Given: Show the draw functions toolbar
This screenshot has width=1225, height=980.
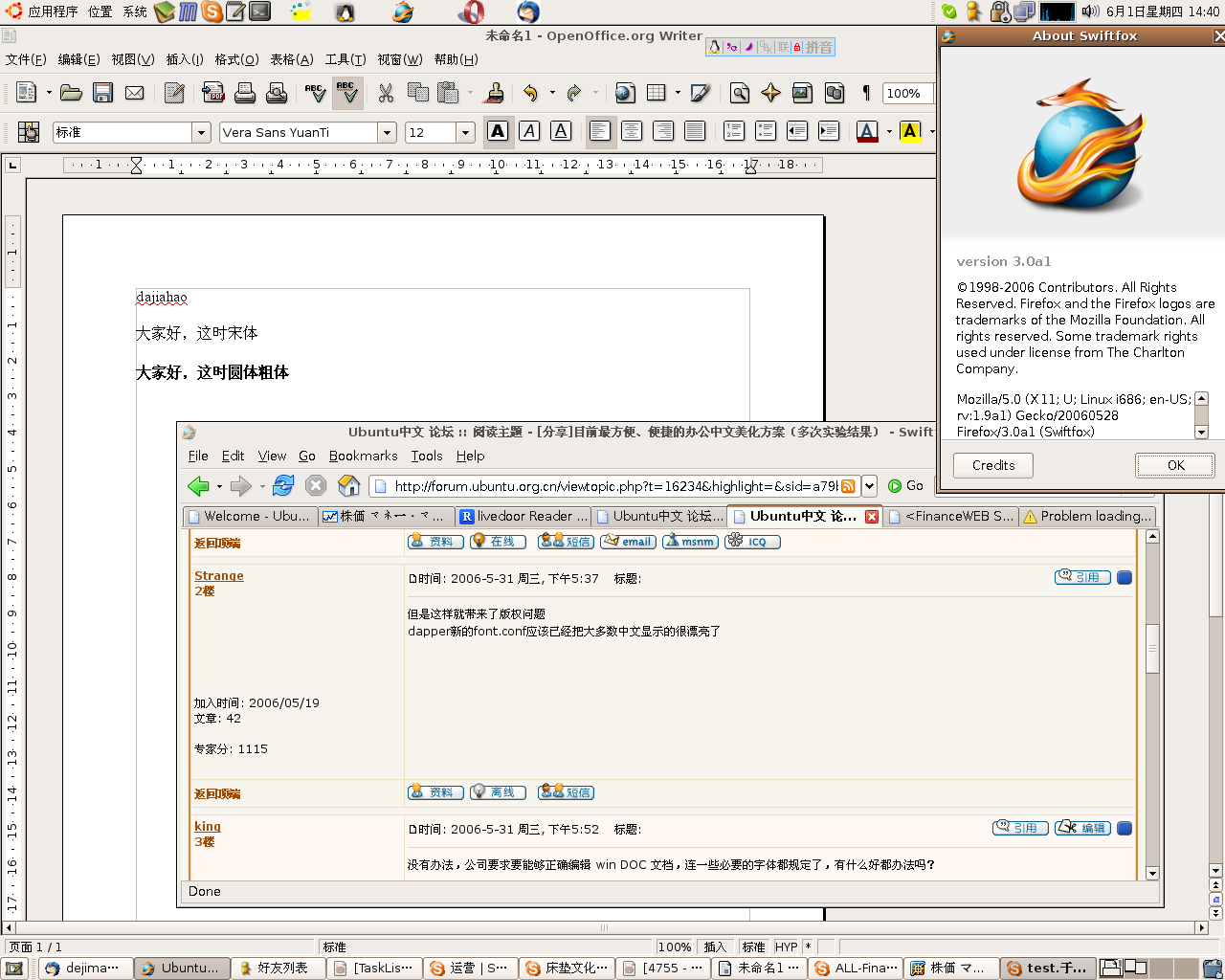Looking at the screenshot, I should 701,93.
